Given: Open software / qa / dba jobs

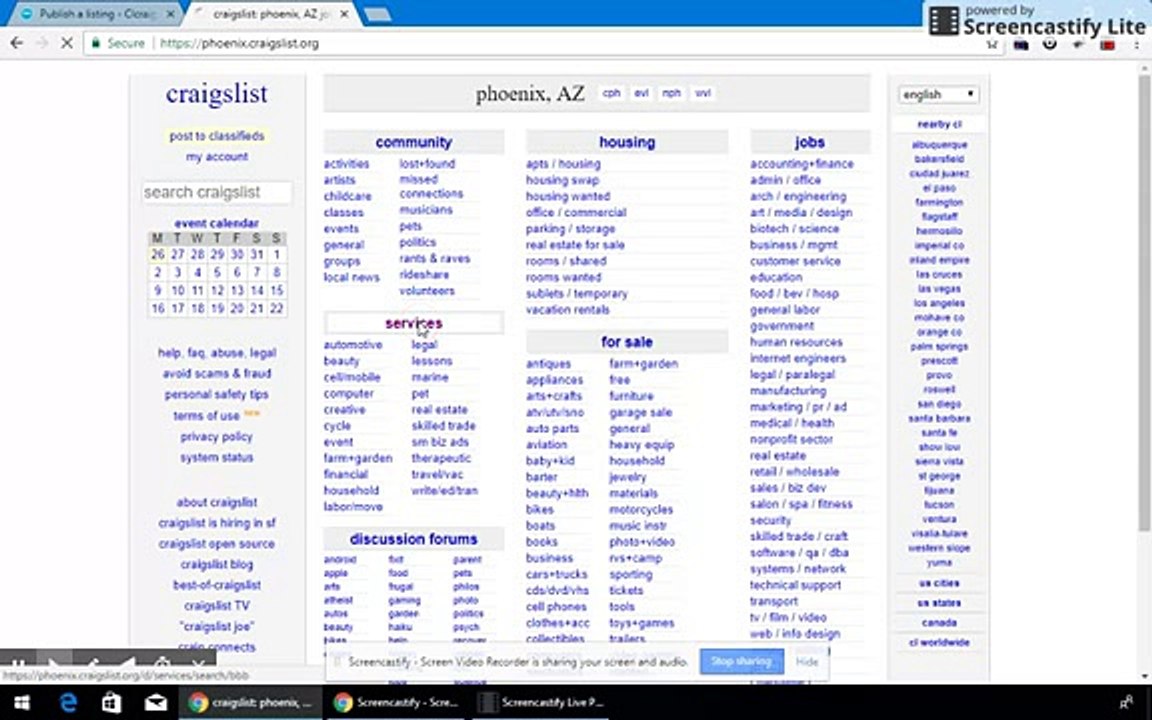Looking at the screenshot, I should pyautogui.click(x=799, y=552).
